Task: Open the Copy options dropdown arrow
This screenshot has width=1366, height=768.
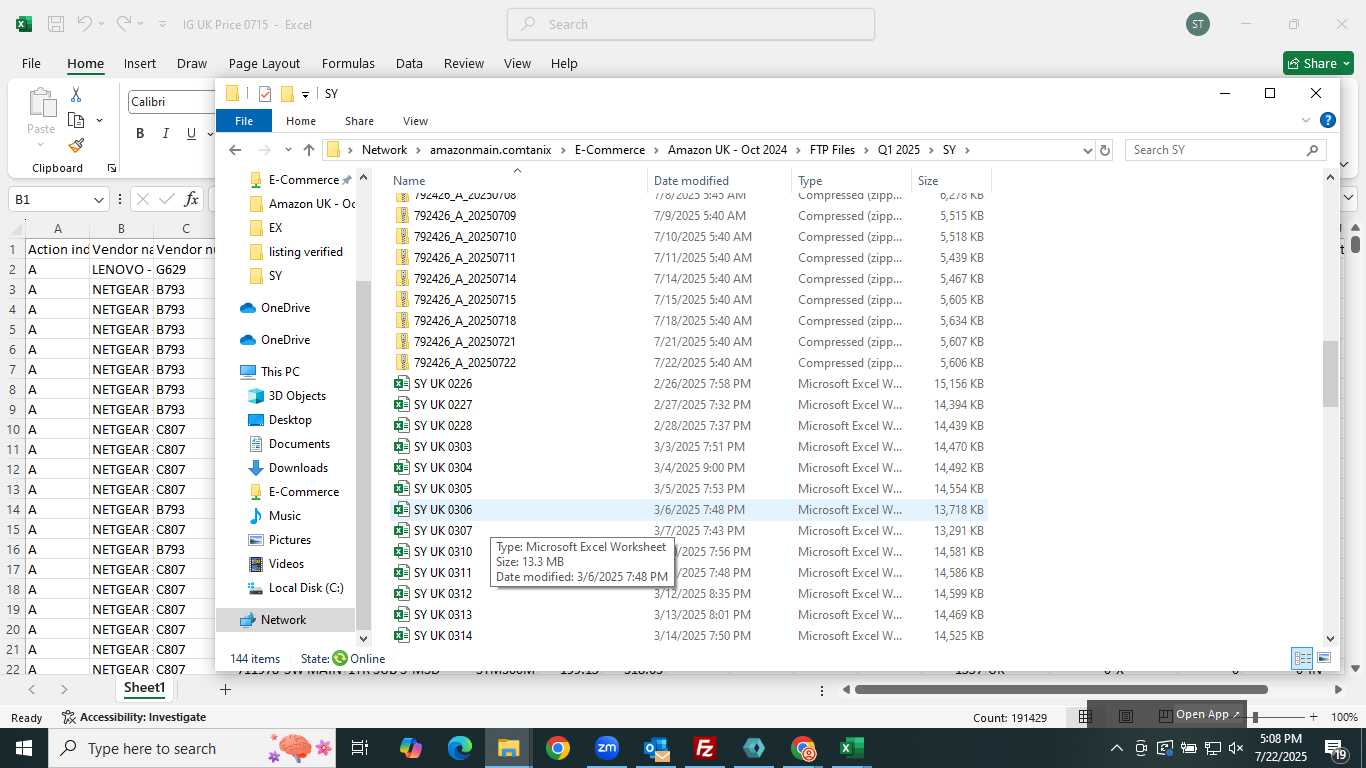Action: click(x=99, y=121)
